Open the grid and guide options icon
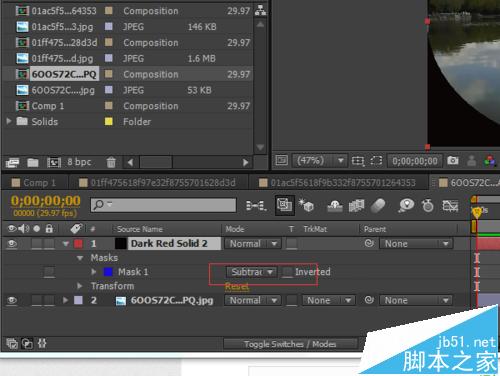Viewport: 500px width, 376px height. pyautogui.click(x=358, y=161)
